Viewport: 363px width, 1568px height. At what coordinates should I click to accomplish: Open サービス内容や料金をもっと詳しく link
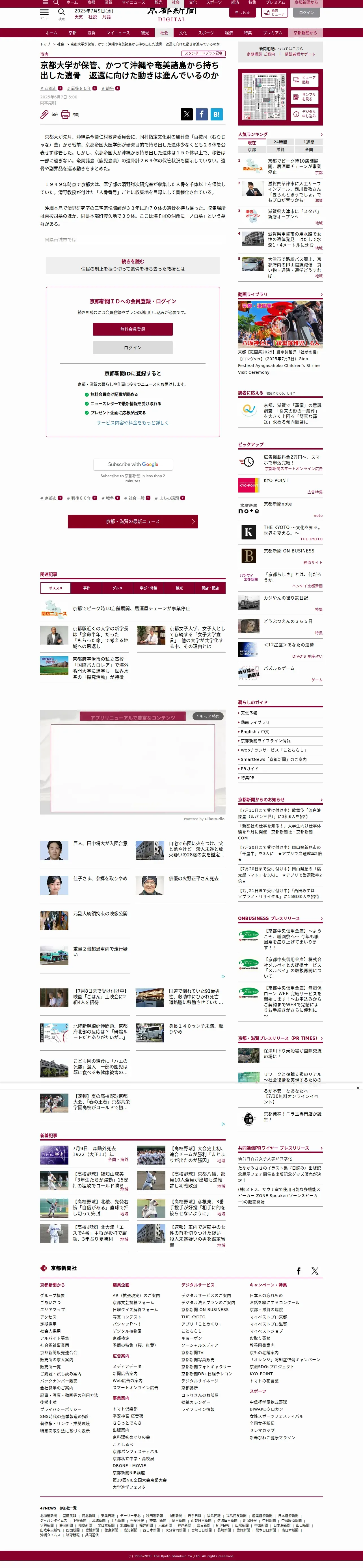(133, 422)
